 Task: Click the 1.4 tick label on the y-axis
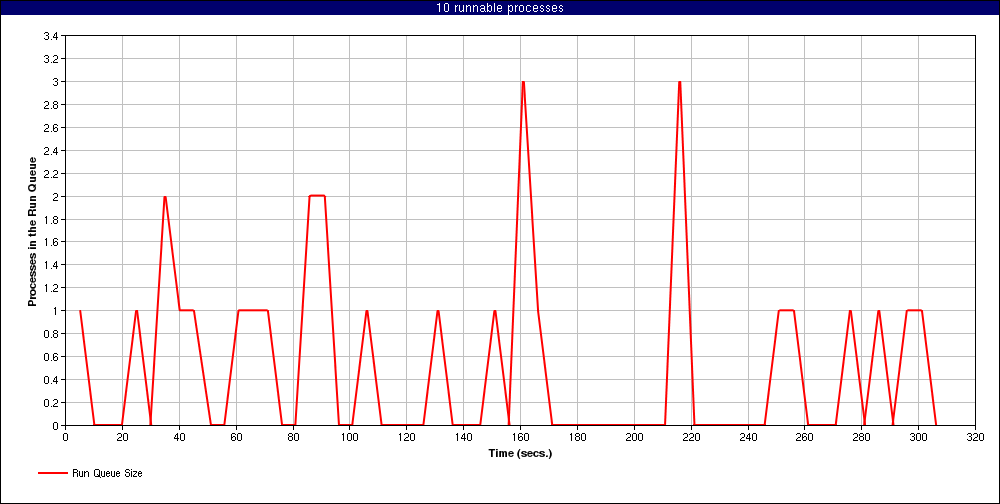click(x=51, y=265)
